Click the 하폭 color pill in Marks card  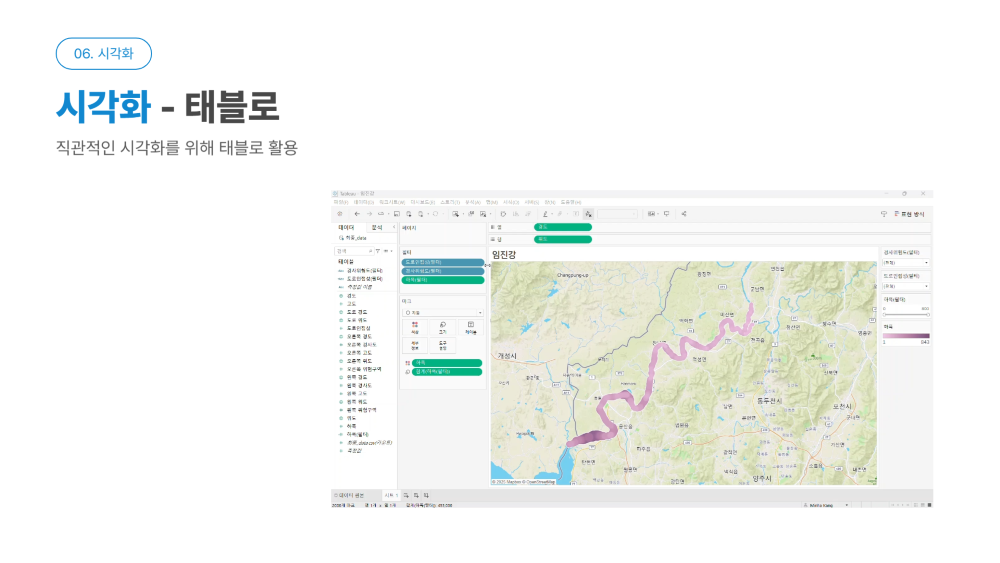(447, 363)
